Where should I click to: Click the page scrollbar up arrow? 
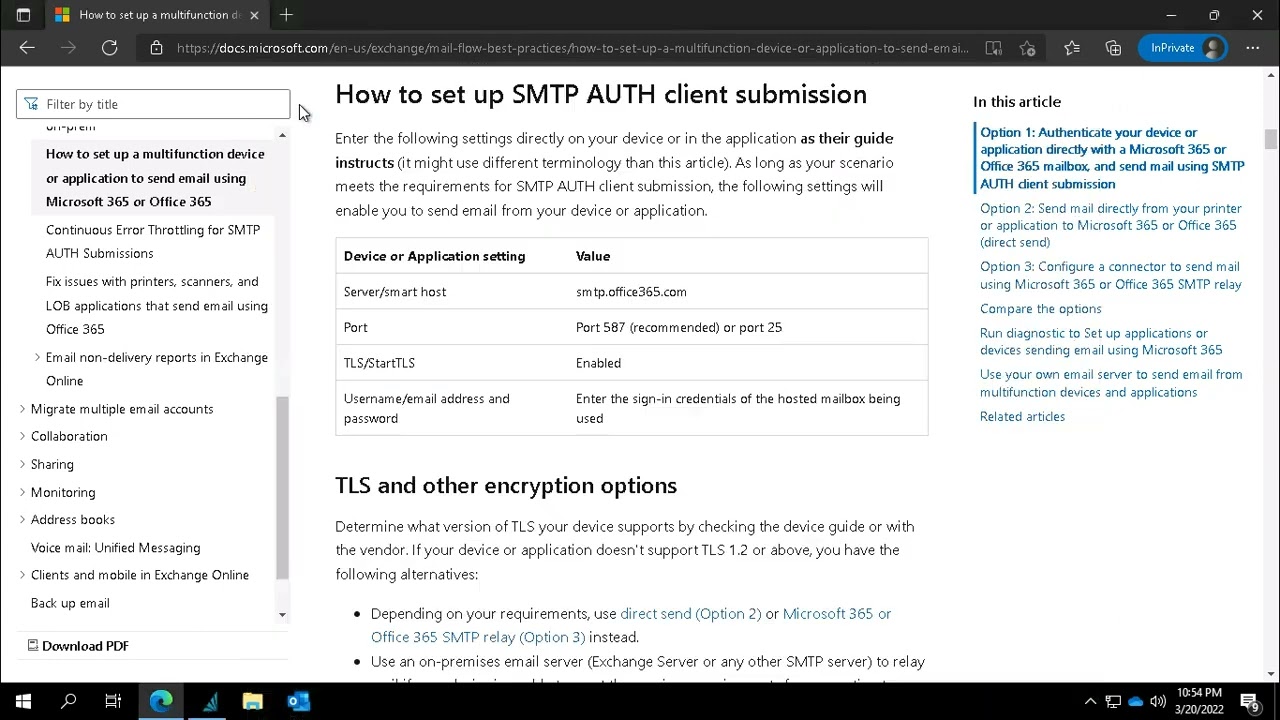pyautogui.click(x=1272, y=75)
